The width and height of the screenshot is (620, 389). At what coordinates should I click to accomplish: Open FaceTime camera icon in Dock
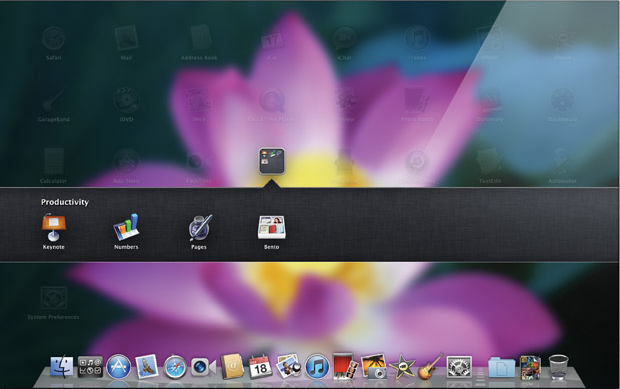point(203,367)
